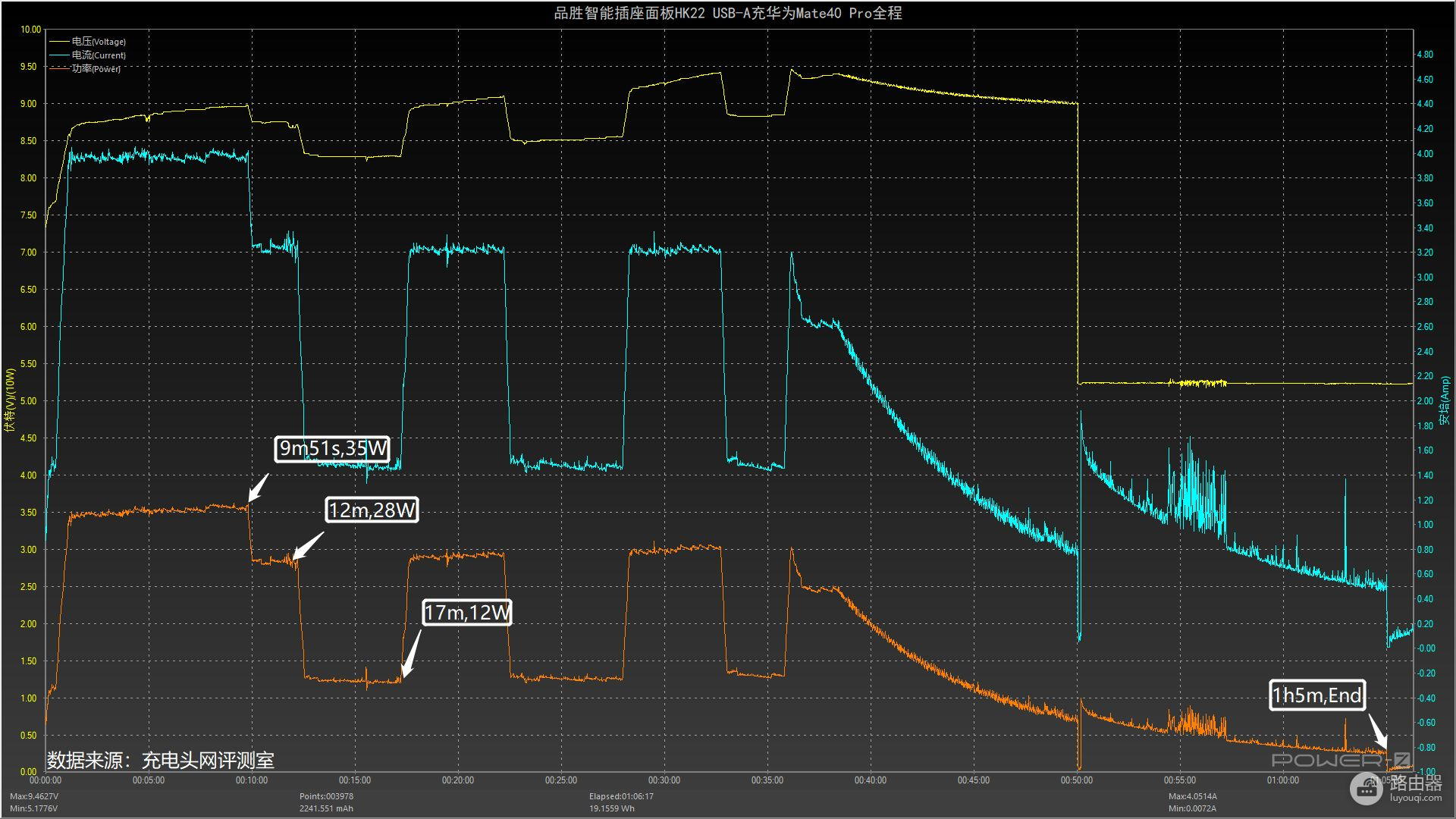Click the 00:15:00 time axis label

pyautogui.click(x=355, y=780)
